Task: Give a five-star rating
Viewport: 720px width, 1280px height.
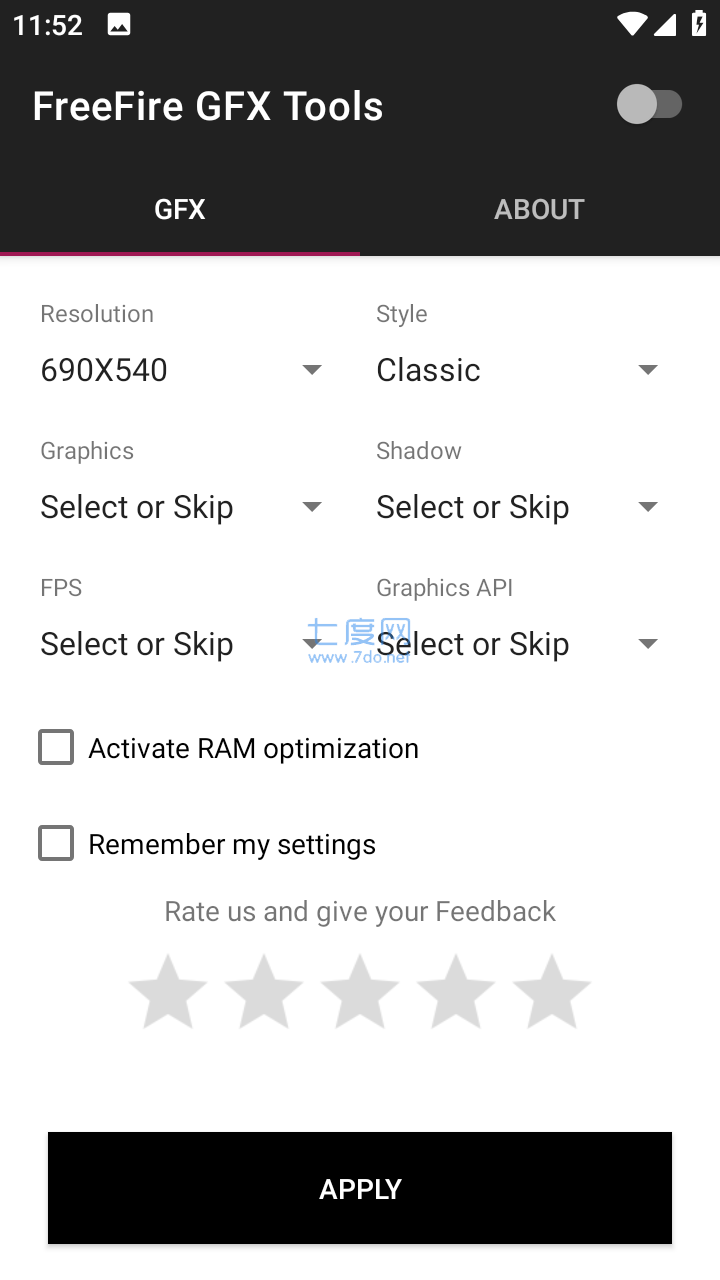Action: 552,991
